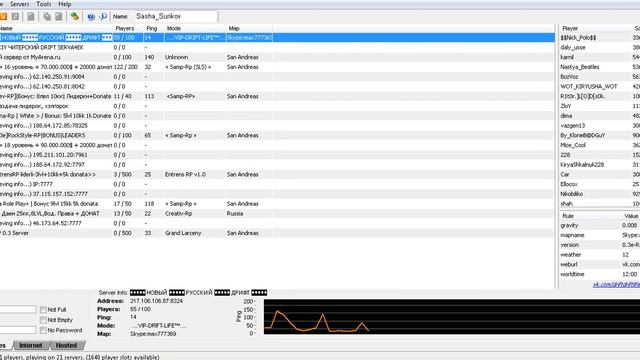Click the weburl rule row
Viewport: 640px width, 360px height.
(x=600, y=264)
